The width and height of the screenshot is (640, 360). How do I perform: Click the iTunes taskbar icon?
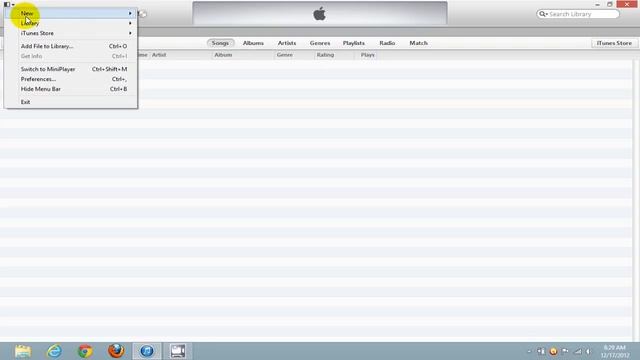click(147, 351)
